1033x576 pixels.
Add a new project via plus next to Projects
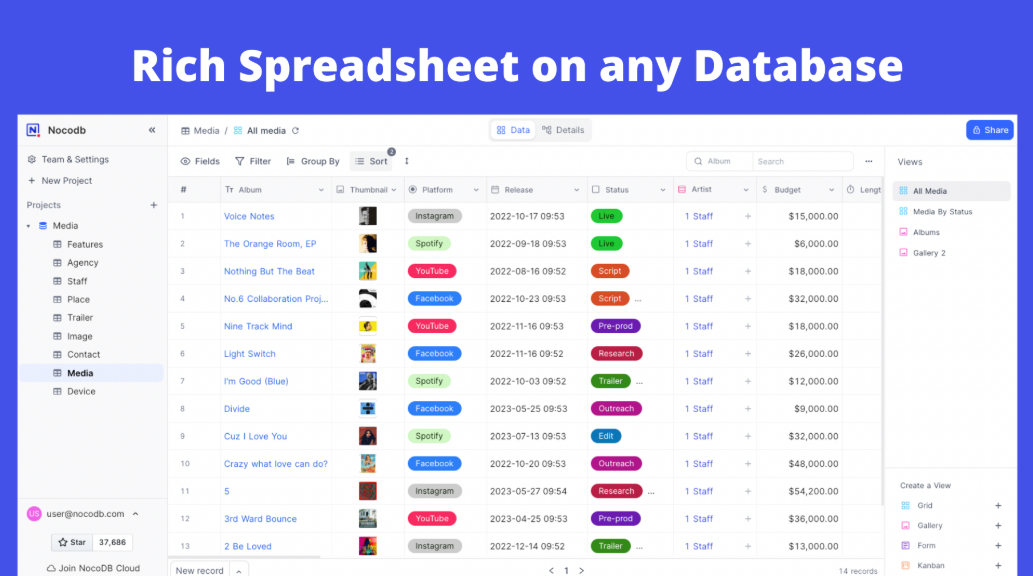pos(154,205)
